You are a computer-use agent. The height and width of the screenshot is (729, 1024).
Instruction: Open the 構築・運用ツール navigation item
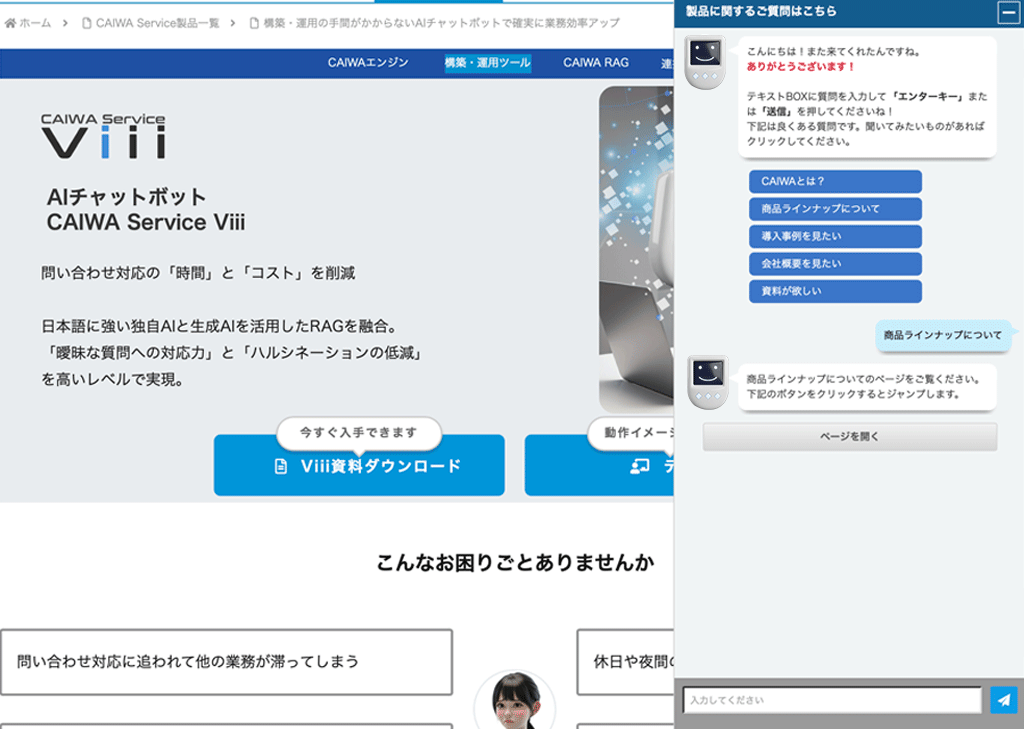click(487, 63)
